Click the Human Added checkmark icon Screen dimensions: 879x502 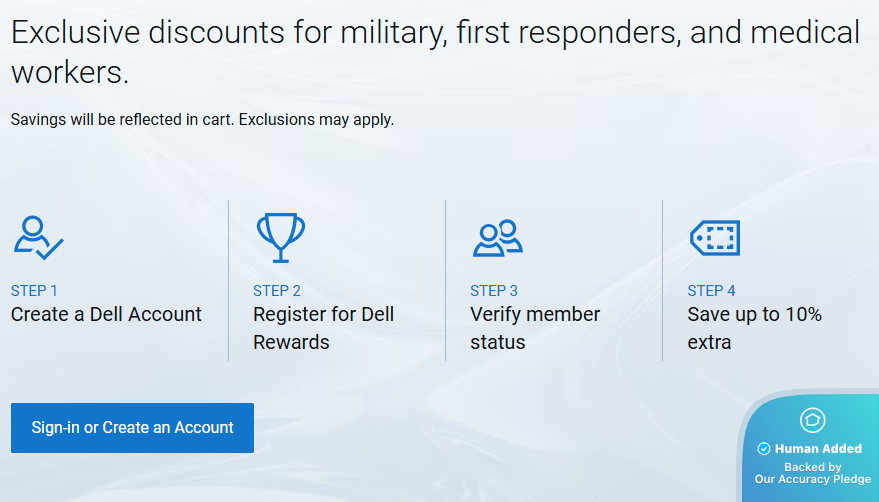(x=764, y=449)
